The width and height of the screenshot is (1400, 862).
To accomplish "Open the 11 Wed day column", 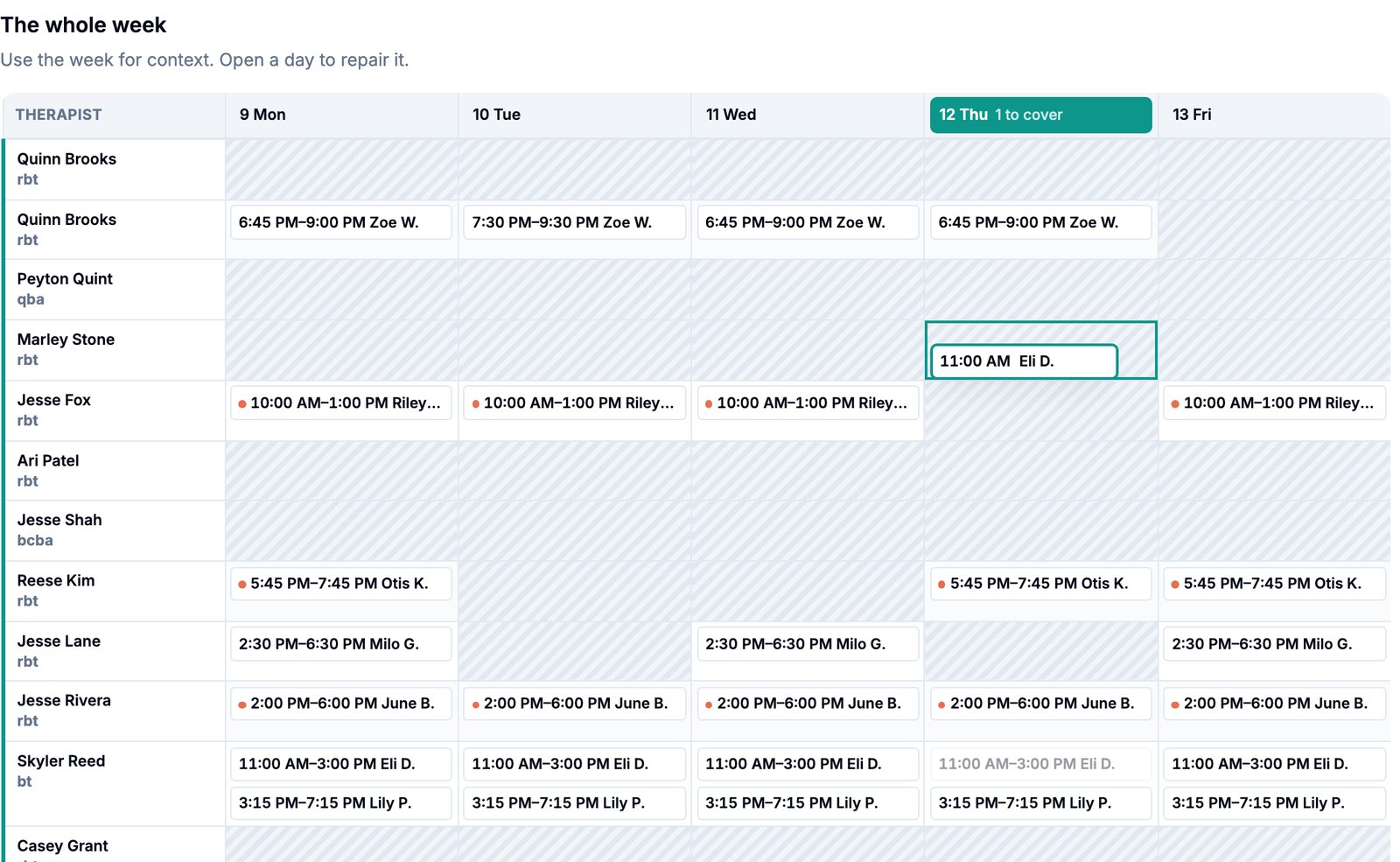I will [x=808, y=115].
